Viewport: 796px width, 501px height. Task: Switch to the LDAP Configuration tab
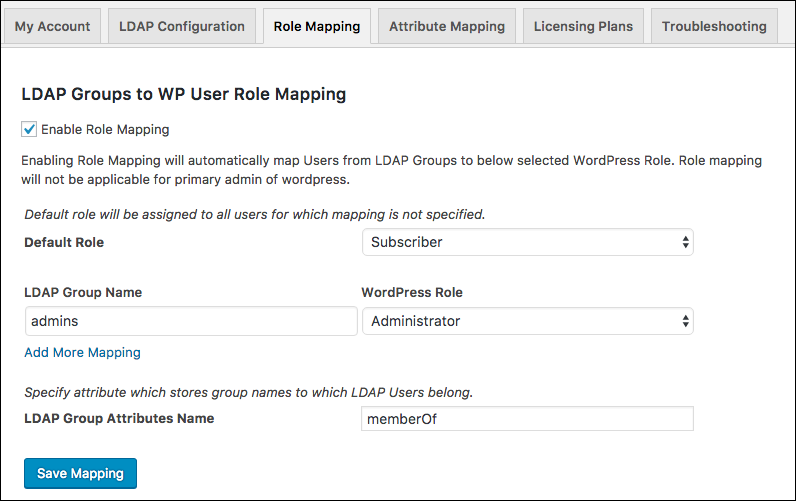181,26
